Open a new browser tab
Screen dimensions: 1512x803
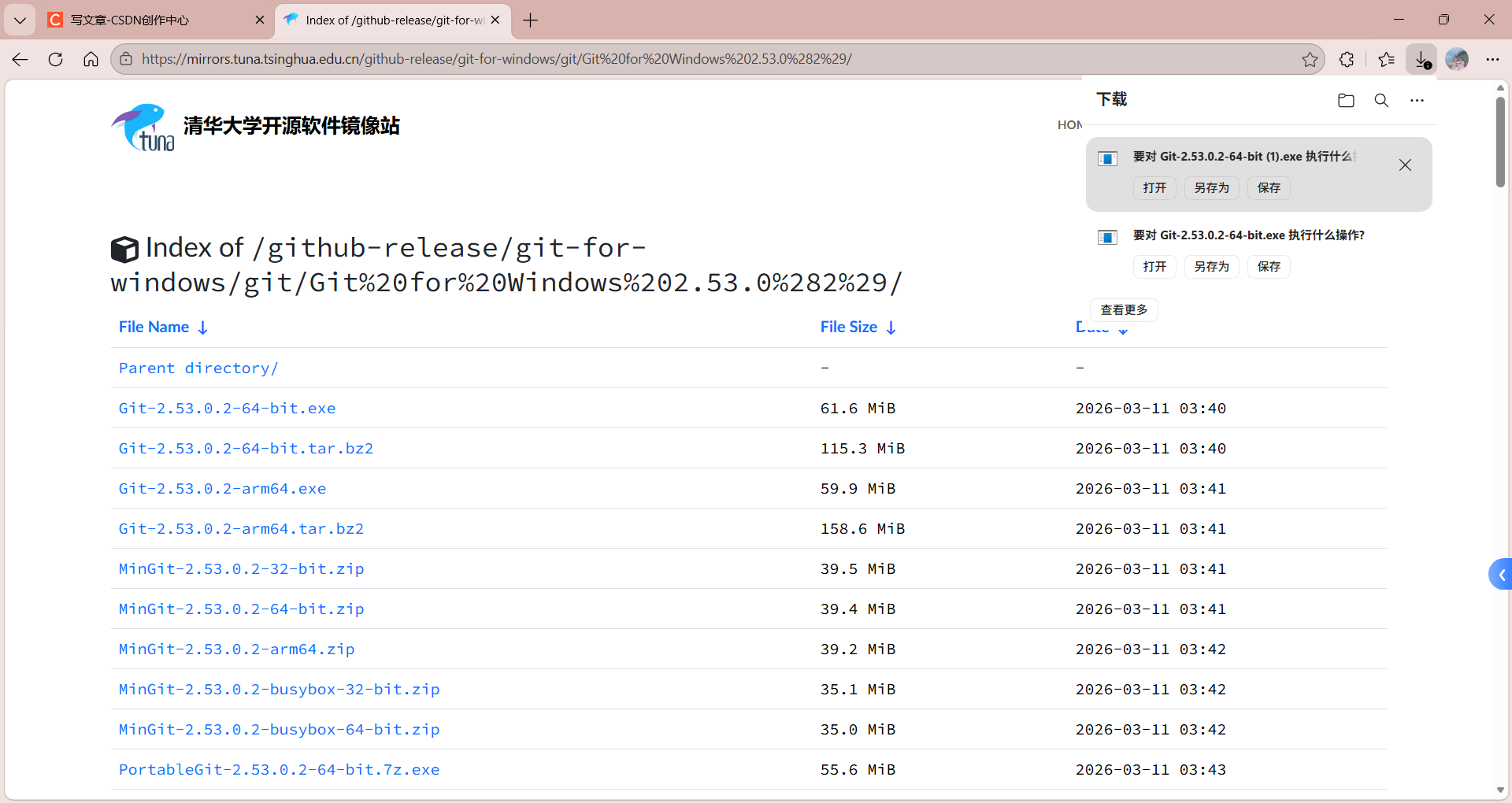[x=530, y=20]
